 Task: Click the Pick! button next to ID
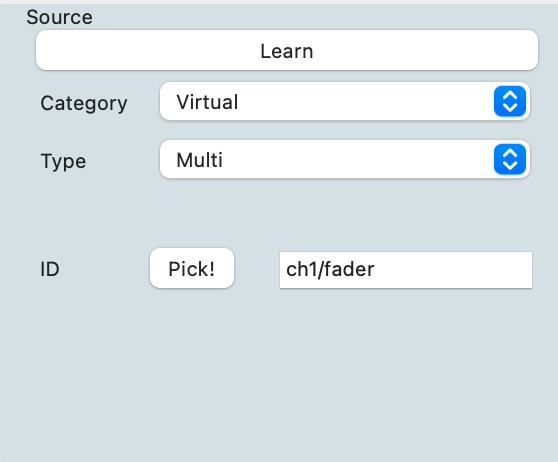(192, 268)
